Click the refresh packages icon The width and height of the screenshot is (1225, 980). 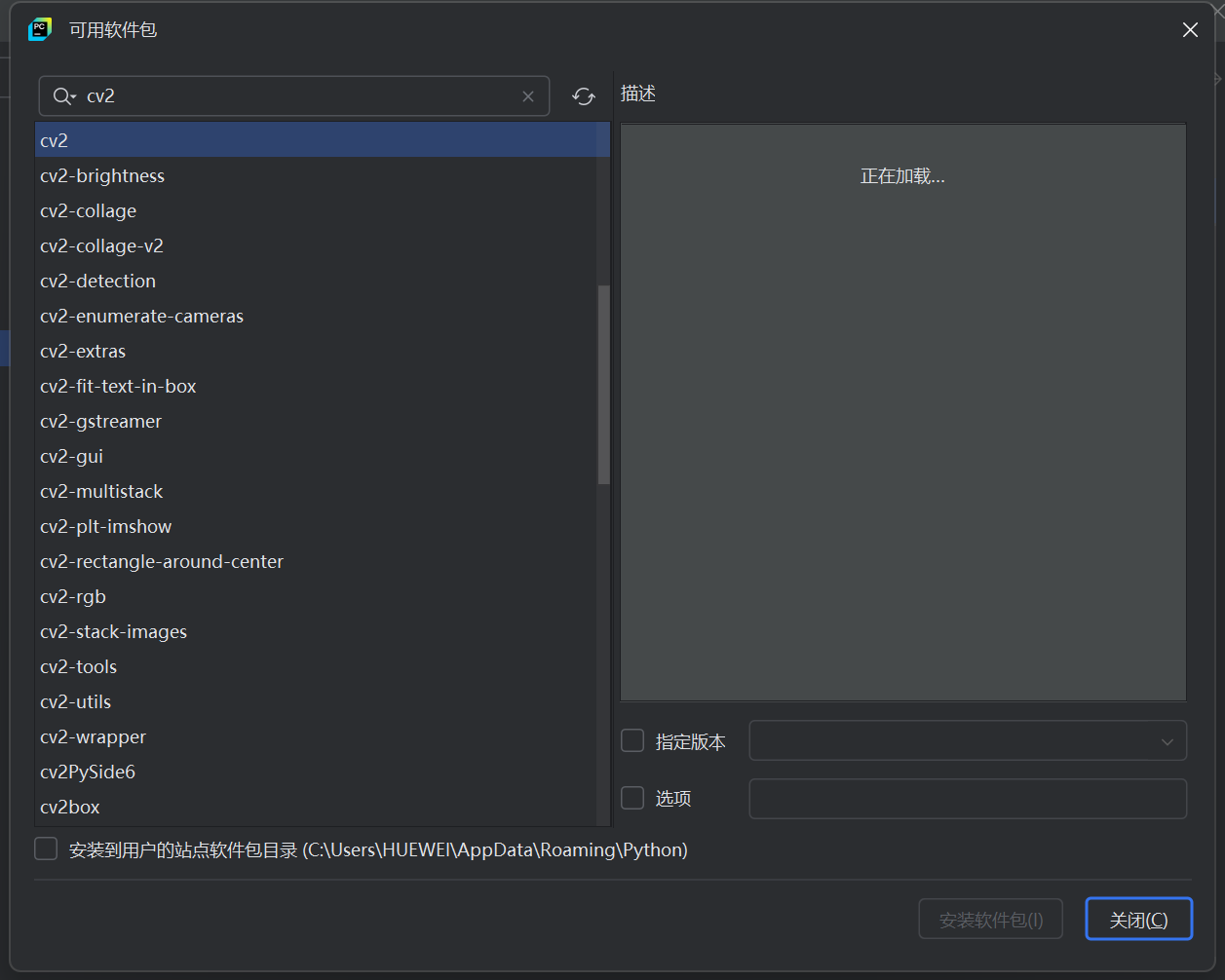tap(583, 95)
